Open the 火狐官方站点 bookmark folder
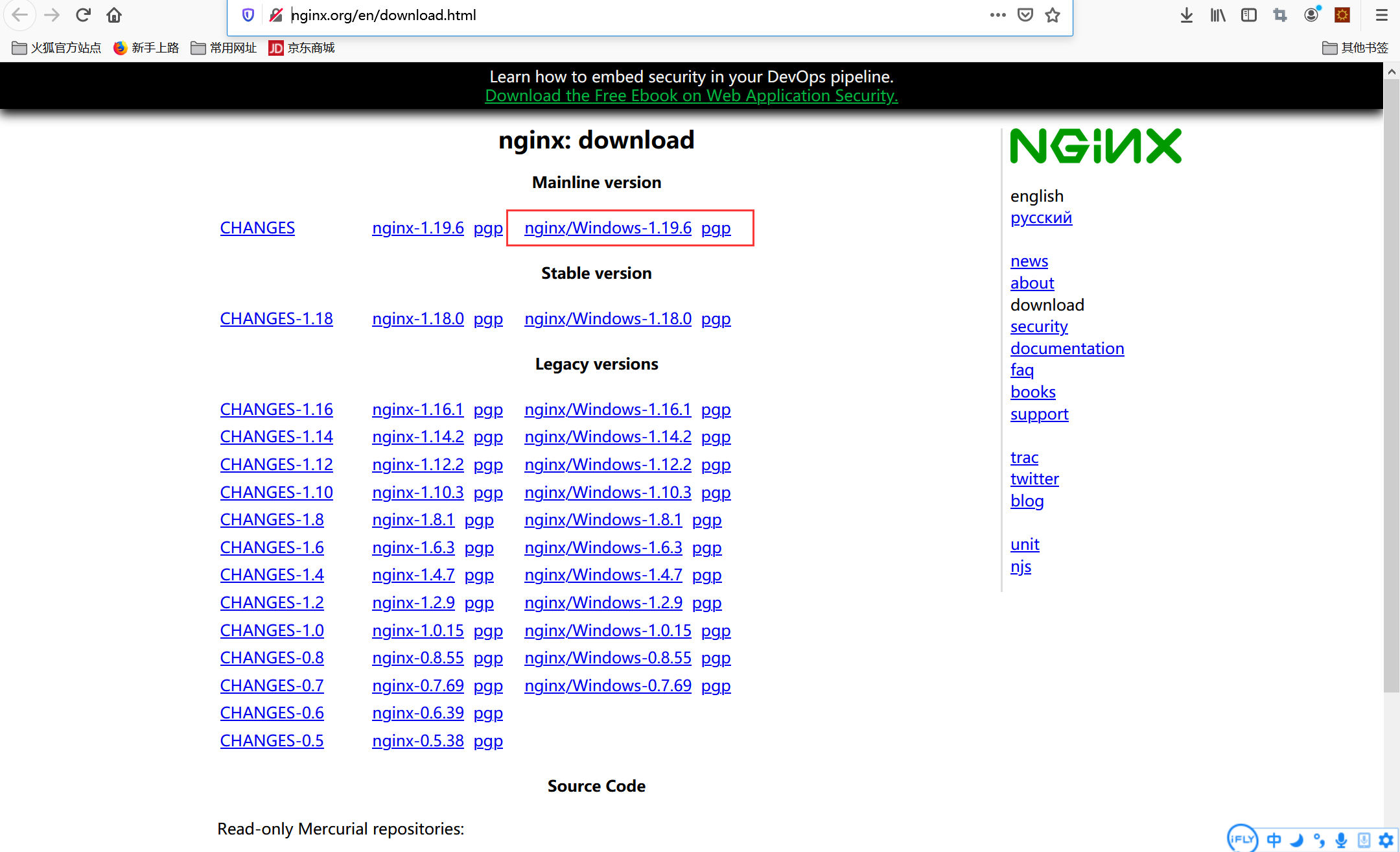The height and width of the screenshot is (852, 1400). pyautogui.click(x=56, y=48)
